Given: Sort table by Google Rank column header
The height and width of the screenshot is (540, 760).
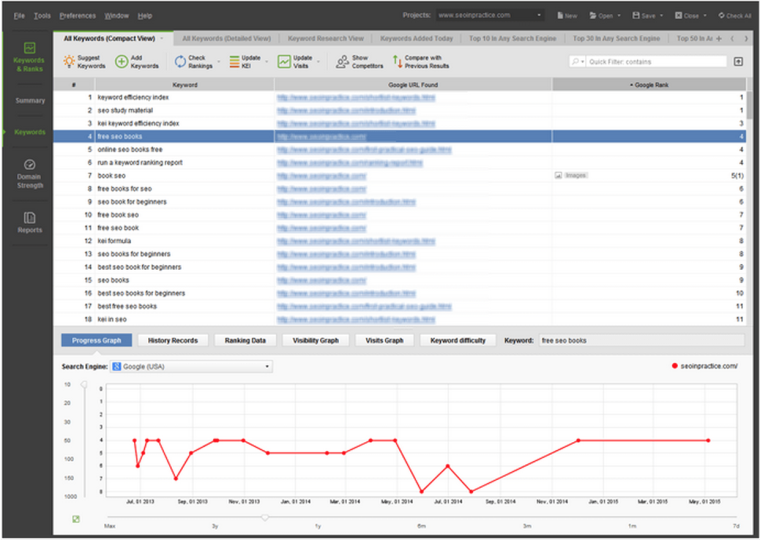Looking at the screenshot, I should pyautogui.click(x=650, y=85).
